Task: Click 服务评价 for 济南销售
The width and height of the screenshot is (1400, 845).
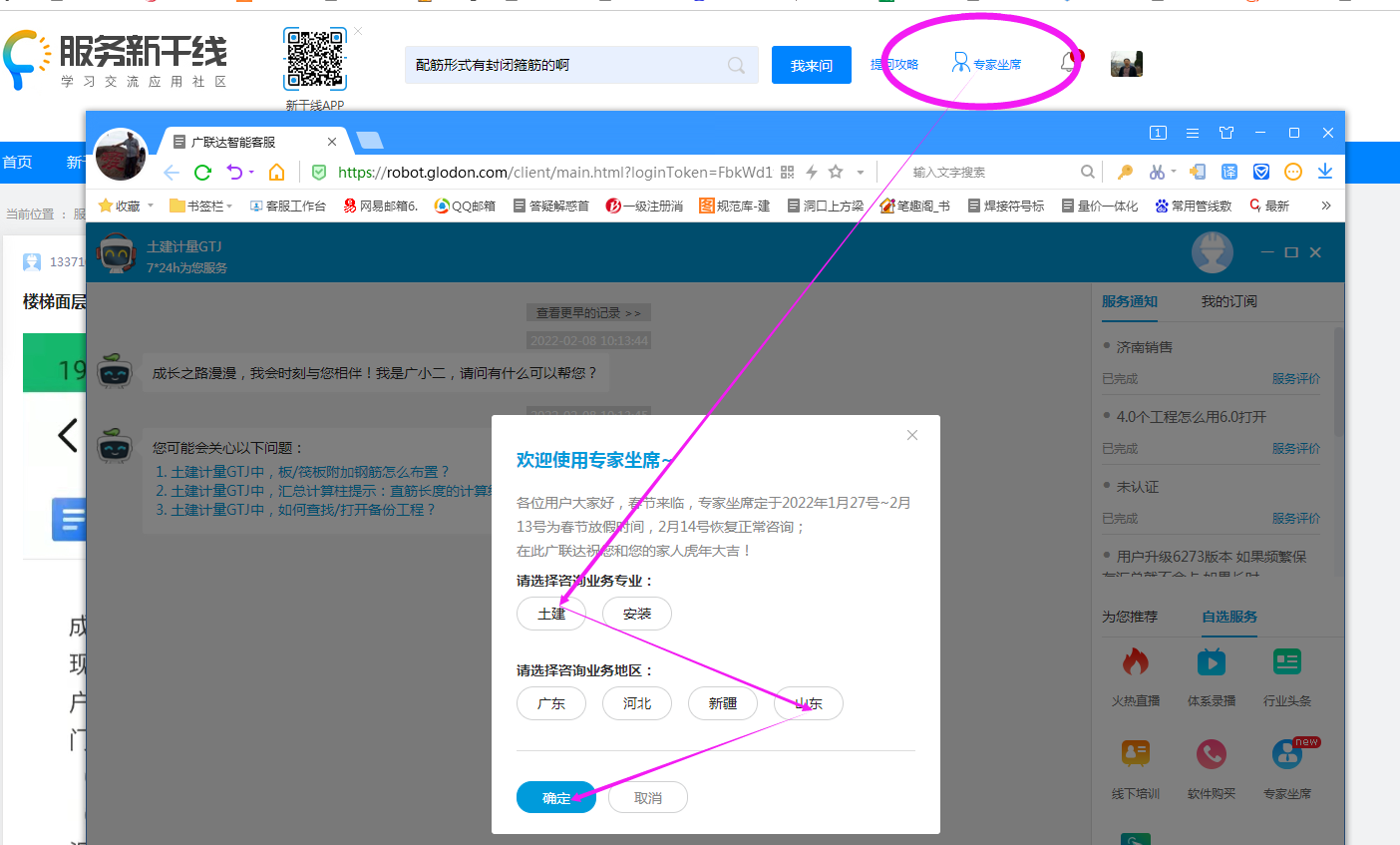Action: [x=1295, y=378]
